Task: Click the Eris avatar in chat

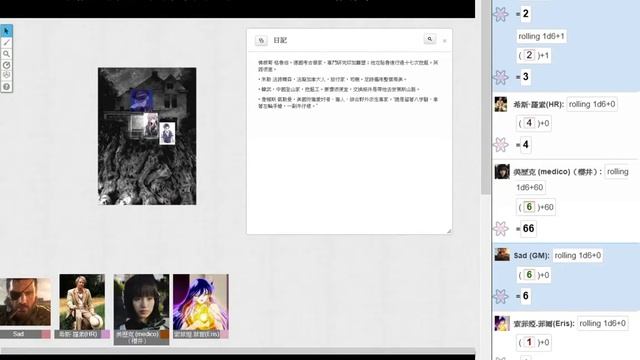Action: coord(502,323)
